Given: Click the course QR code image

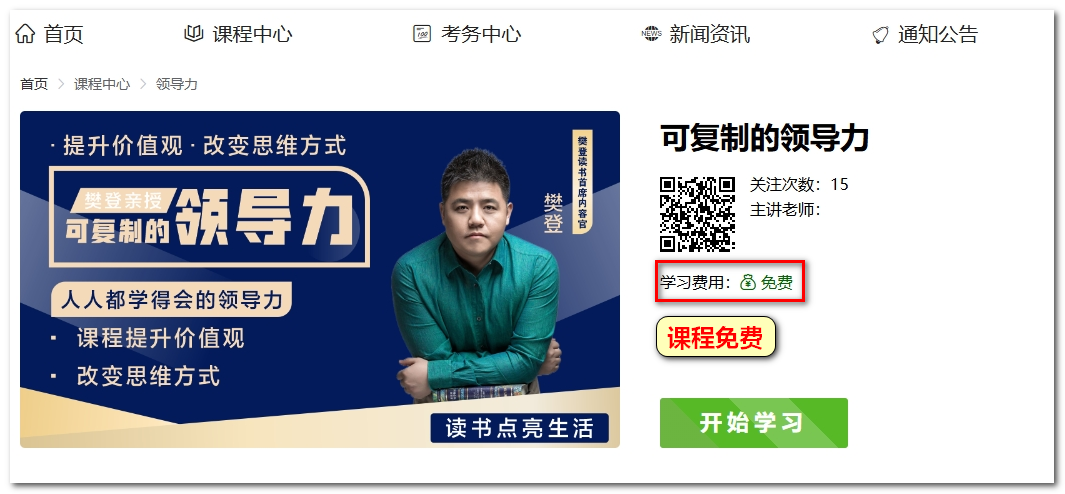Looking at the screenshot, I should 698,214.
